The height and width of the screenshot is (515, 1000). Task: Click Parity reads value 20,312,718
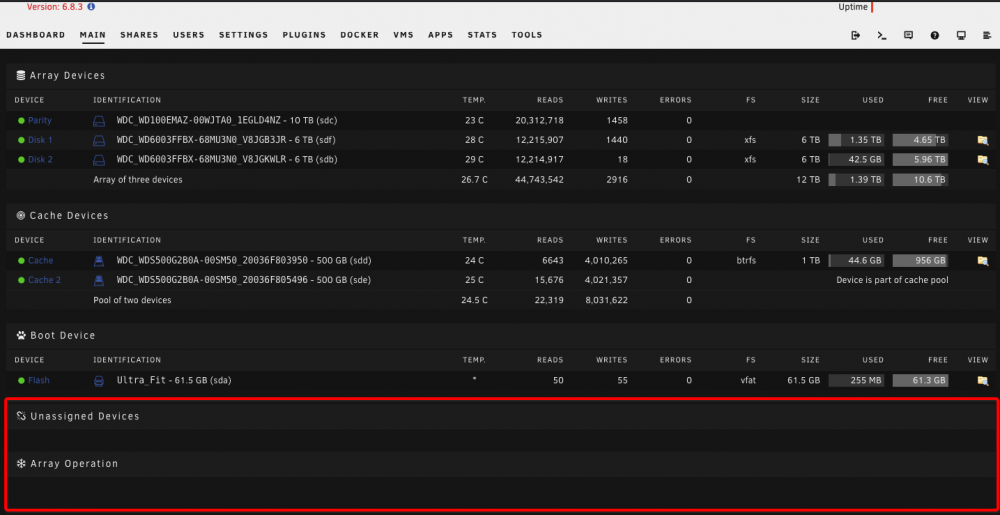click(539, 120)
